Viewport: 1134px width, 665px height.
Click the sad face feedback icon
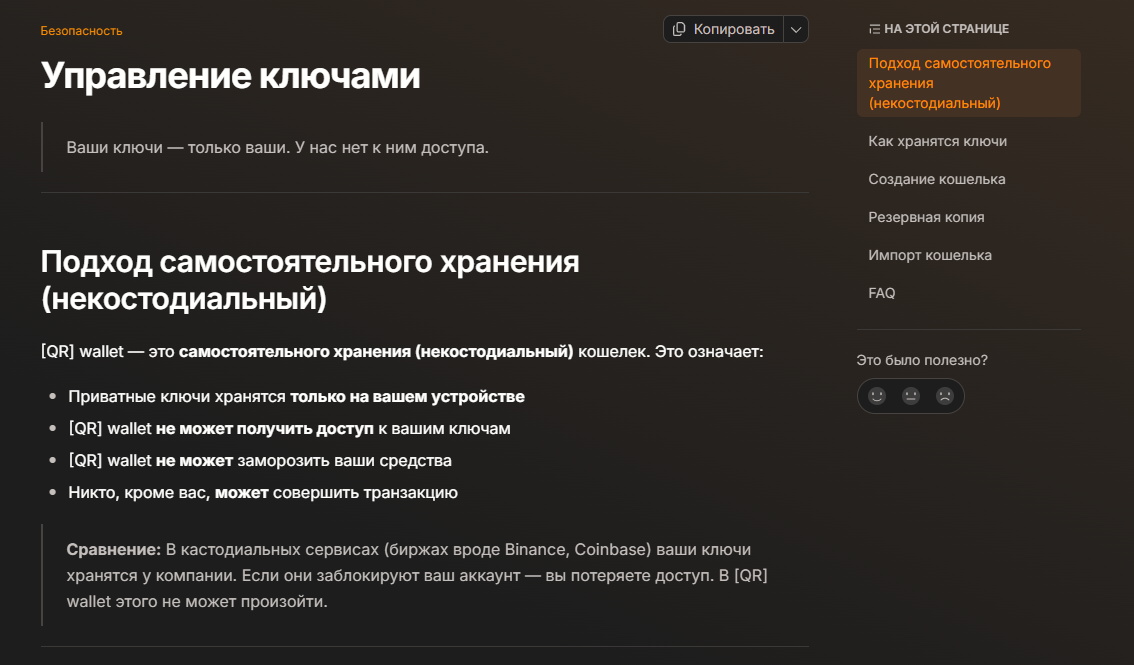945,396
